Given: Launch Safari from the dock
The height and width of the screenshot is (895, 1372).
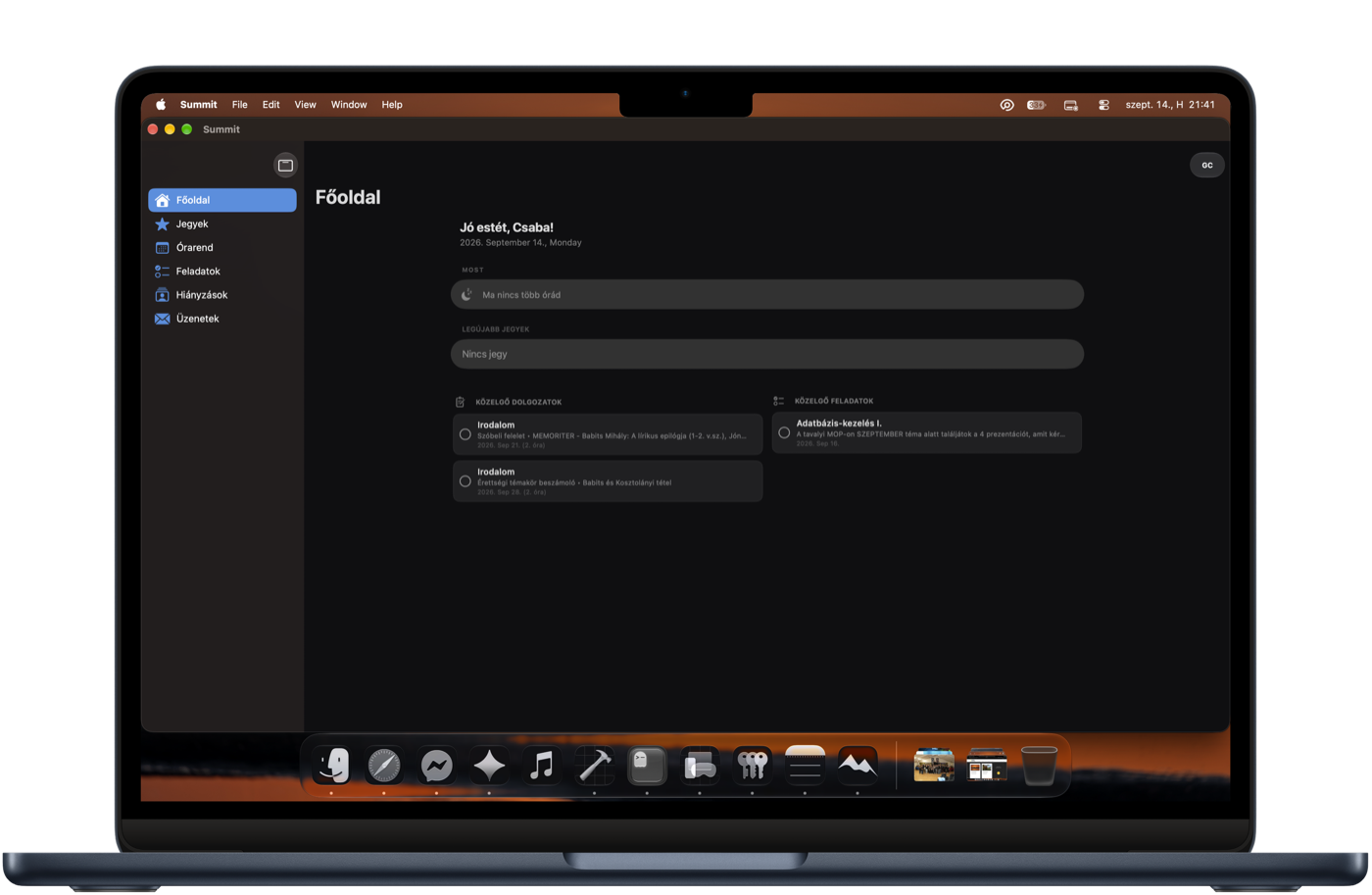Looking at the screenshot, I should [384, 766].
